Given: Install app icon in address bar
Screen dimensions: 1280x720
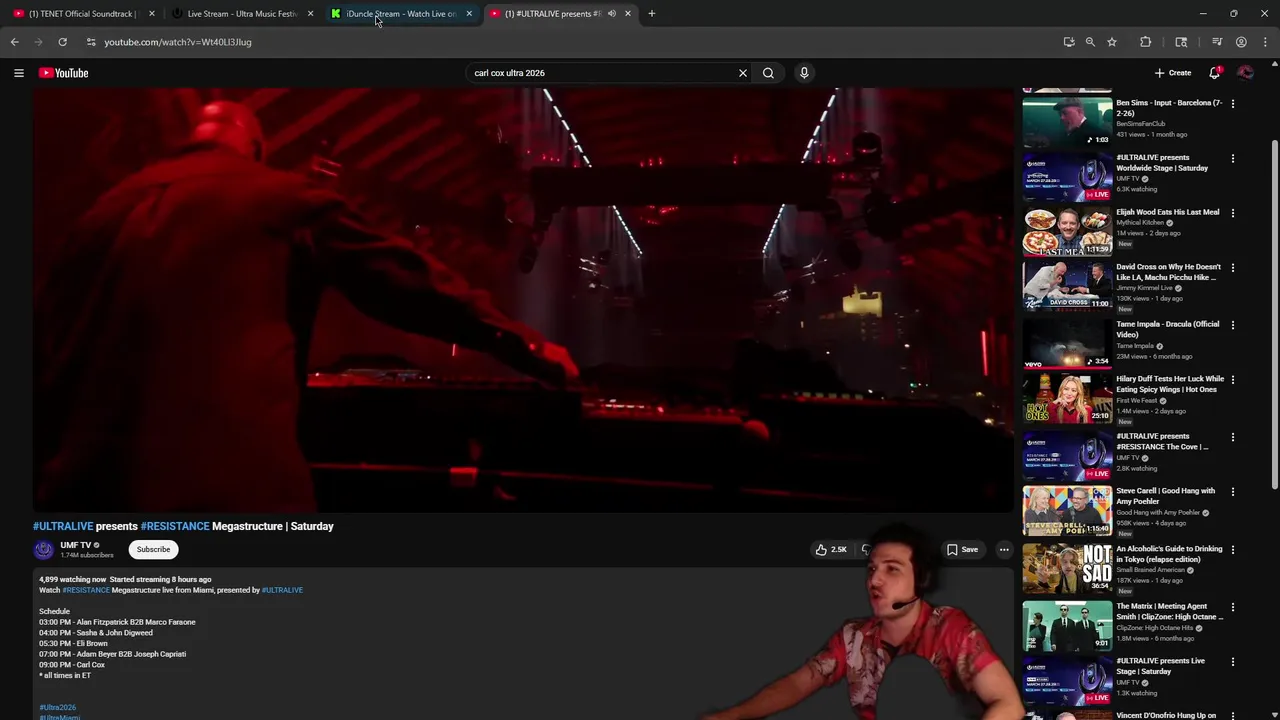Looking at the screenshot, I should point(1069,42).
